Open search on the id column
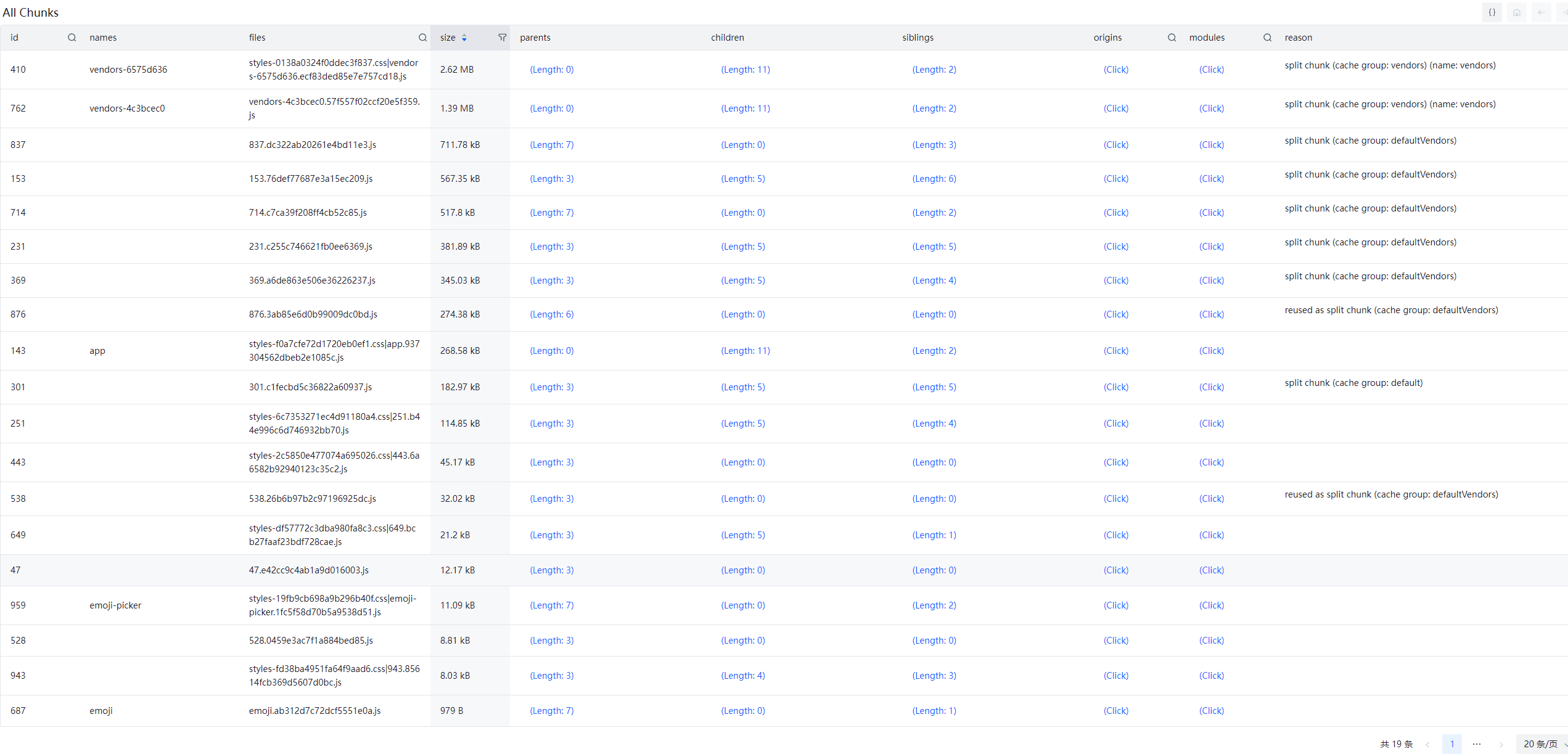Screen dimensions: 1568x754 (72, 38)
